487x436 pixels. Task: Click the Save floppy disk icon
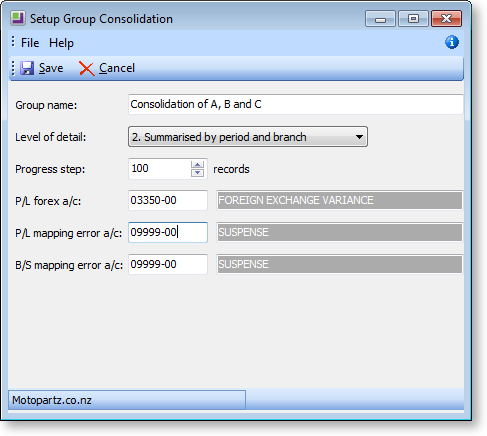click(27, 68)
